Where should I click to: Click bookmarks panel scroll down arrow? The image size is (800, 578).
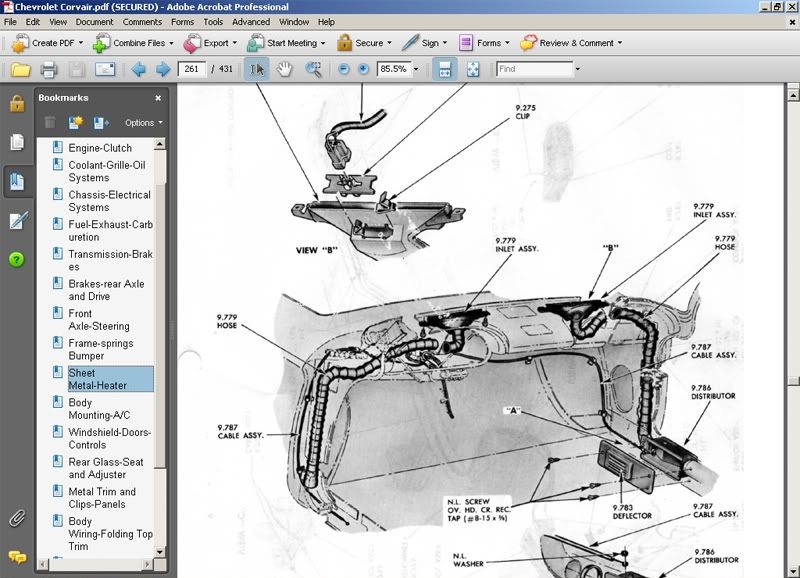(160, 552)
